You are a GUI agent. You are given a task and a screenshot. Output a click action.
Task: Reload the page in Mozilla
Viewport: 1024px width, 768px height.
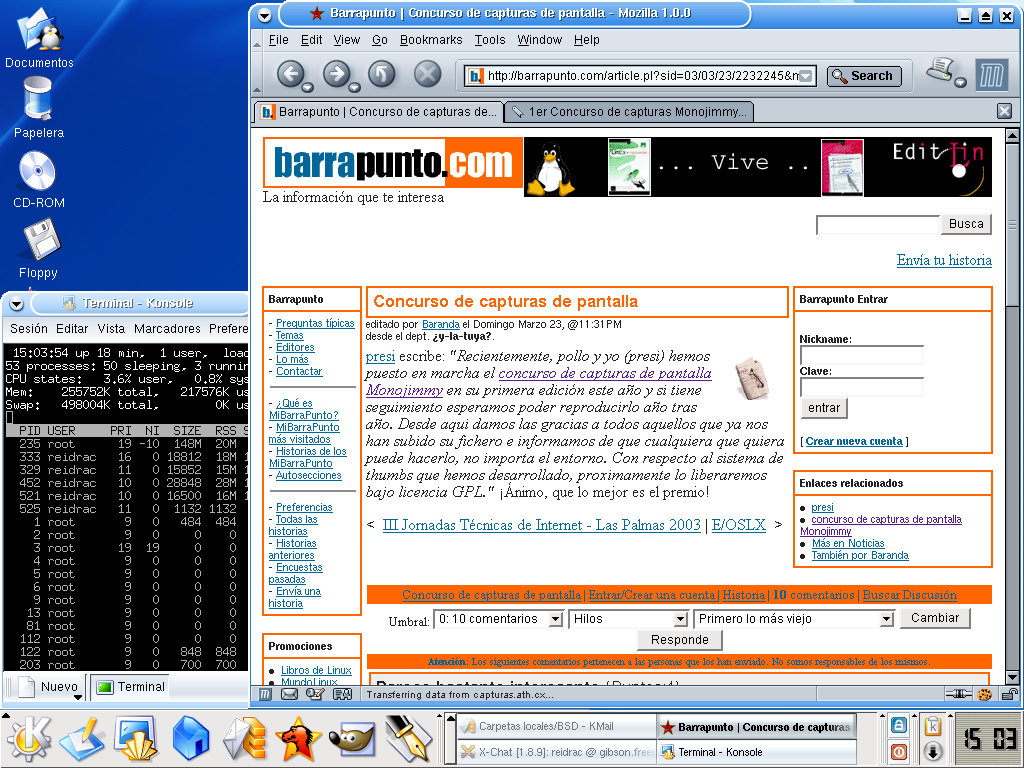pyautogui.click(x=382, y=74)
